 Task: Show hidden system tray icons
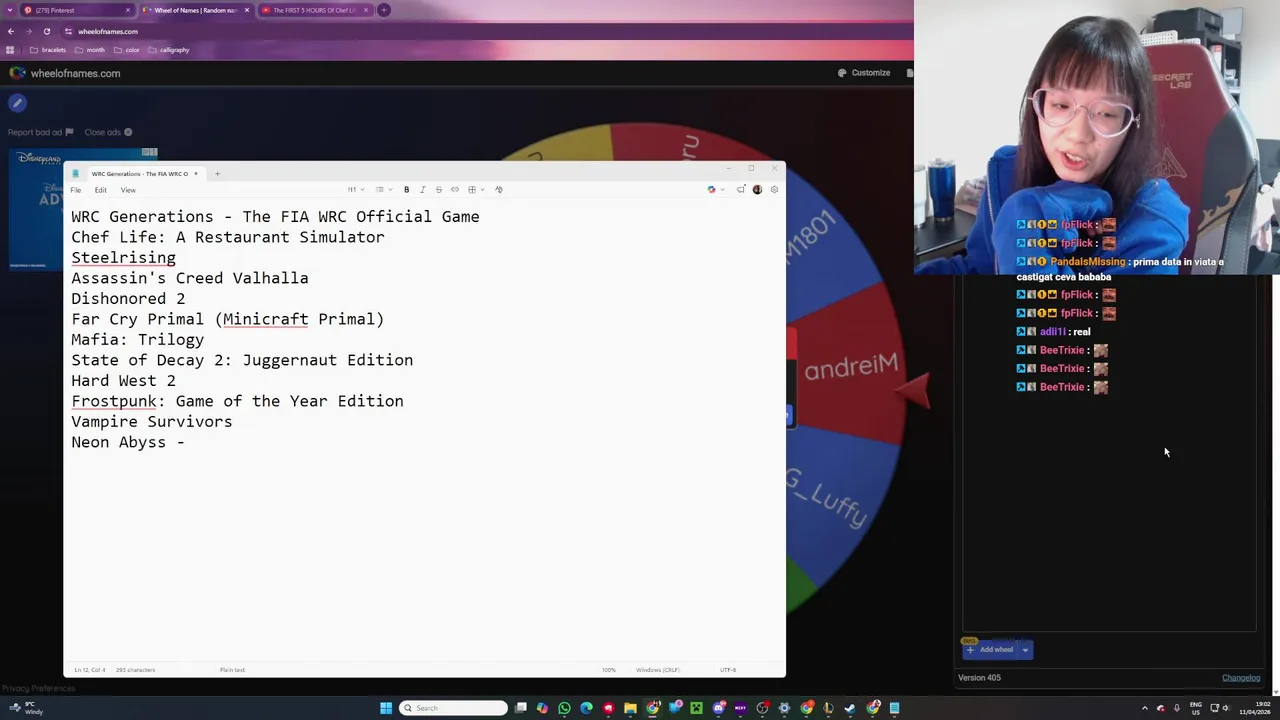(x=1145, y=708)
